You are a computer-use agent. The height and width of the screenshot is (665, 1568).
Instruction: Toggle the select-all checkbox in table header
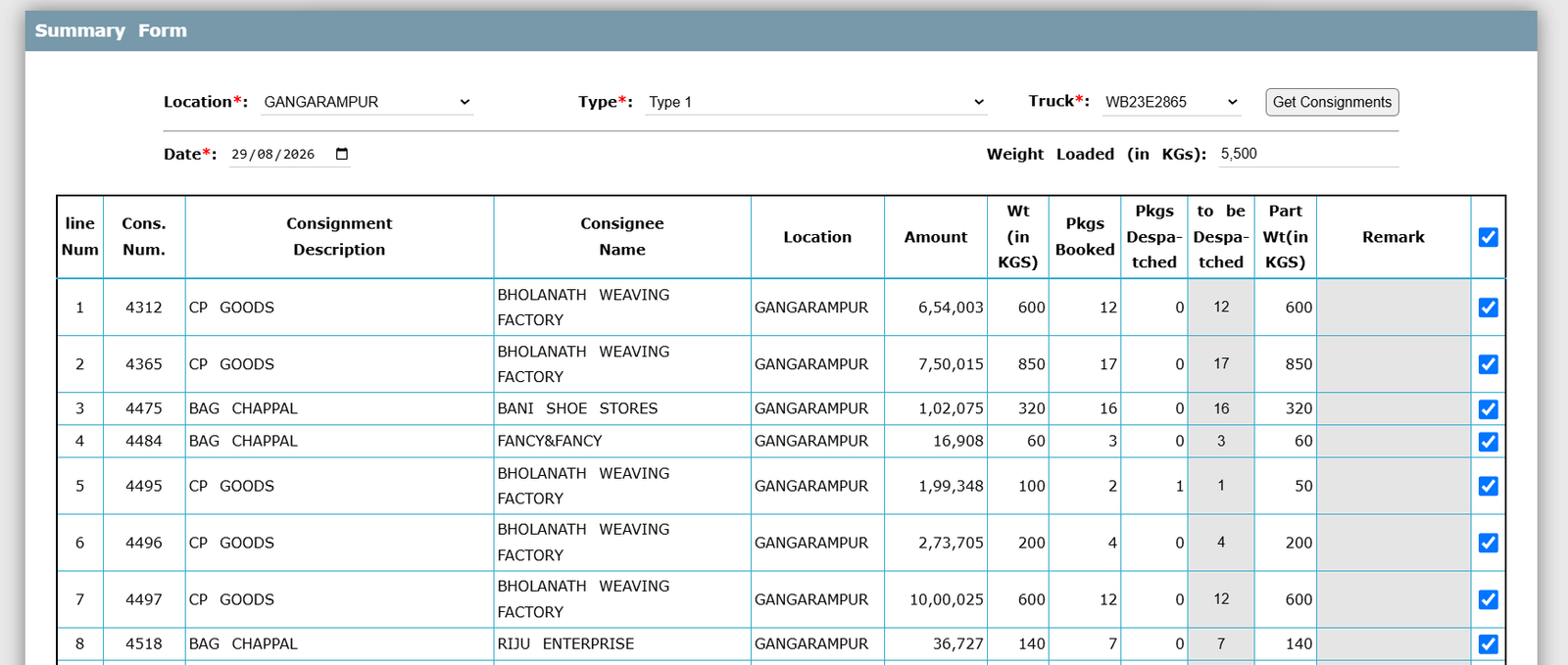(x=1488, y=237)
